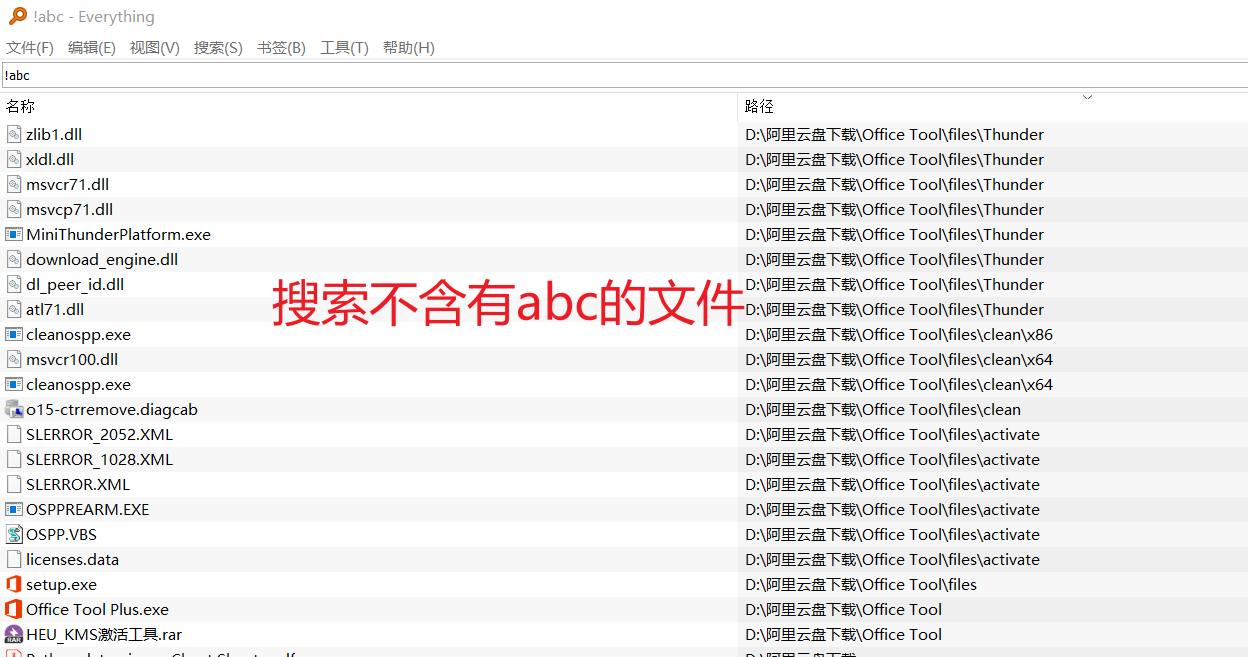Viewport: 1248px width, 657px height.
Task: Open the 视图(V) menu
Action: click(x=155, y=48)
